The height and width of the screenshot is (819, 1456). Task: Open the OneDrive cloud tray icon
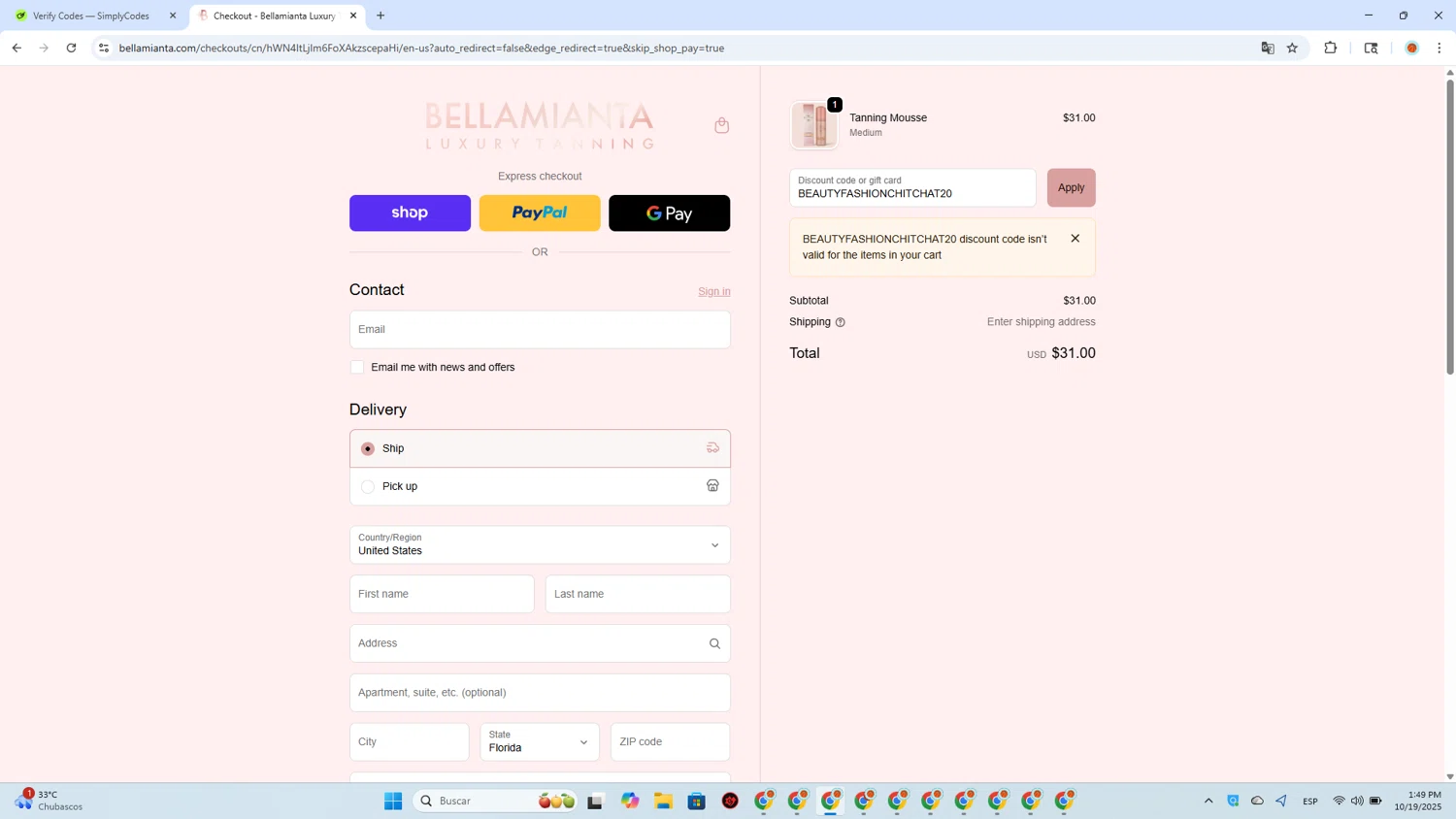(1257, 801)
